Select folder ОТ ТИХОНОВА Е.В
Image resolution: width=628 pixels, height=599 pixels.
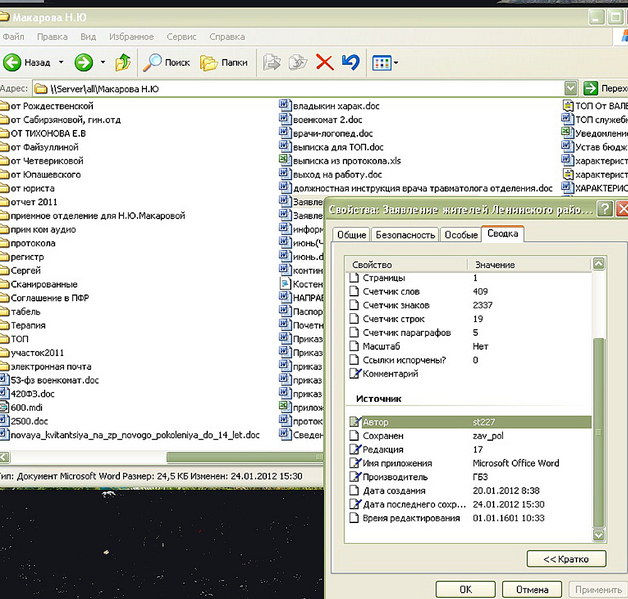click(43, 133)
